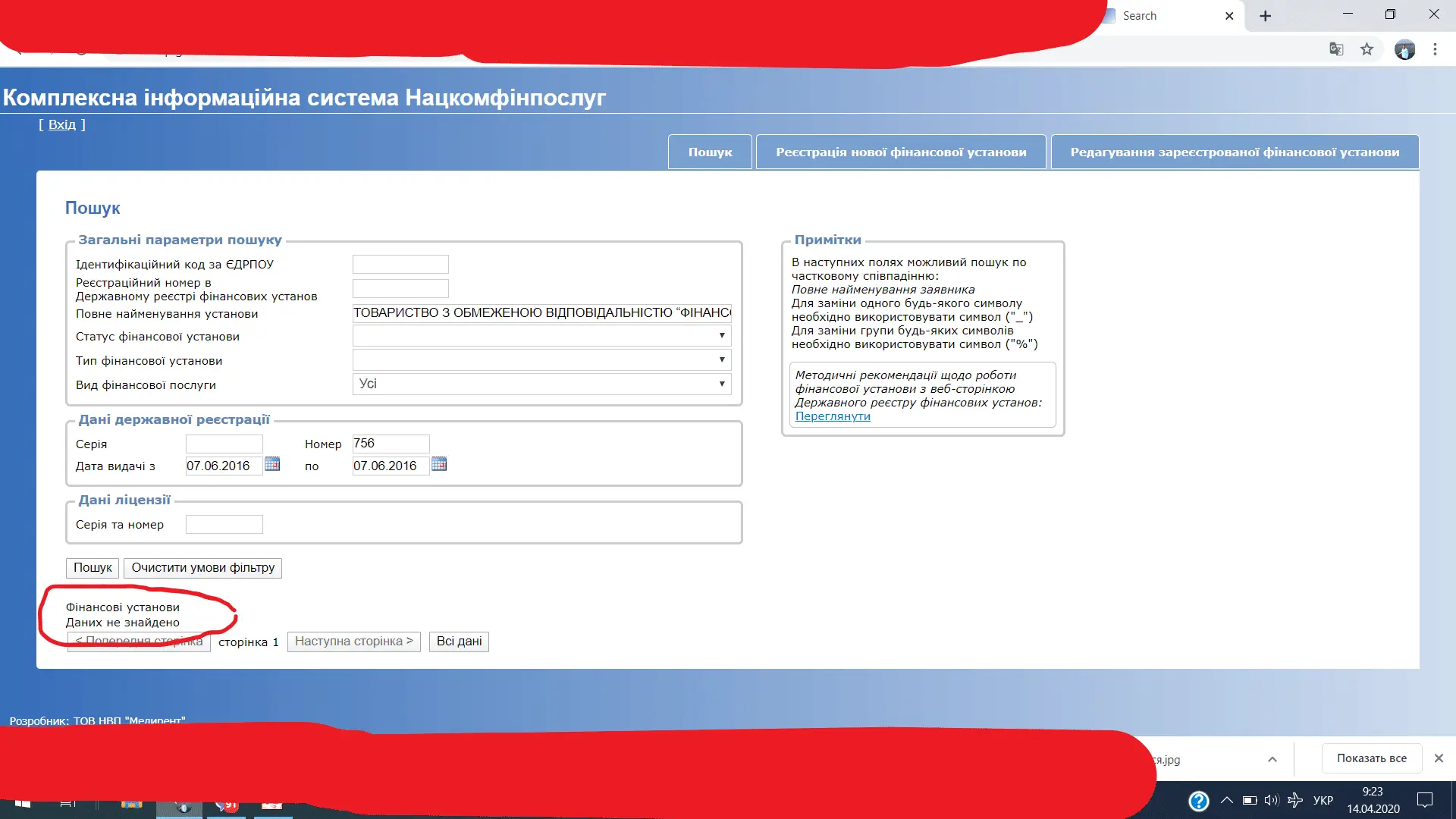1456x819 pixels.
Task: Expand Статус фінансової установи dropdown
Action: 541,335
